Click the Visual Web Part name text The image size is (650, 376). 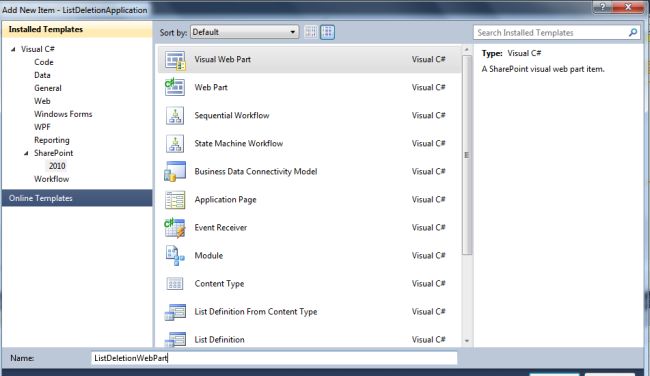(223, 59)
